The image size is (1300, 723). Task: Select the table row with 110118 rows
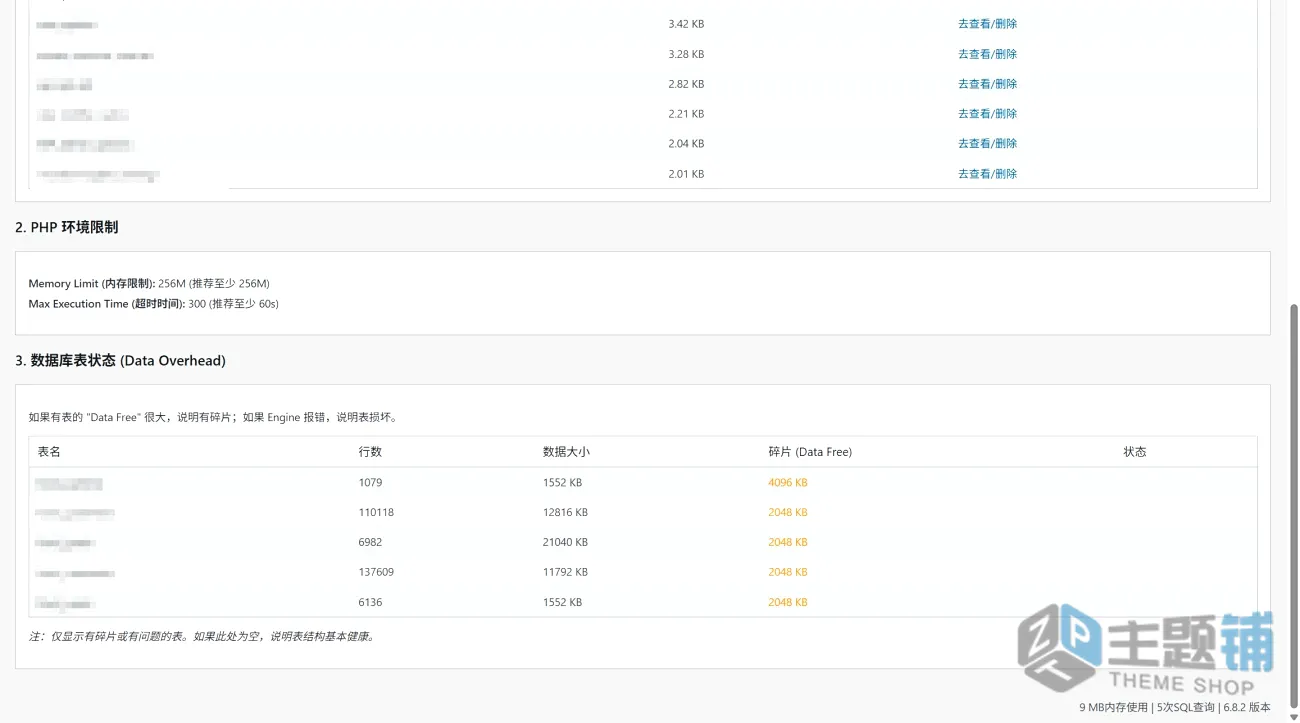pyautogui.click(x=643, y=512)
